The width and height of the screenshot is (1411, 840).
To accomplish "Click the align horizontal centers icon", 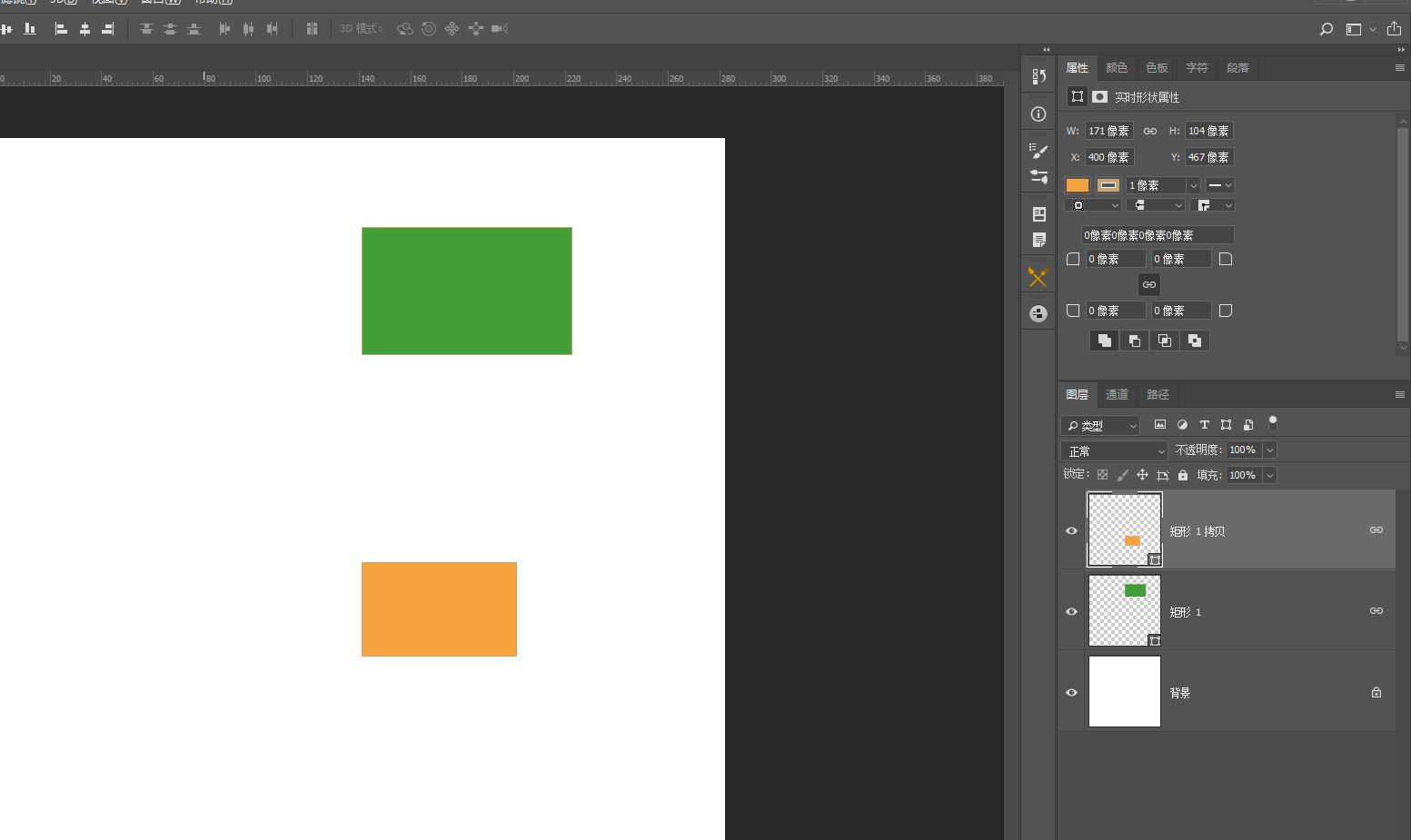I will point(84,29).
